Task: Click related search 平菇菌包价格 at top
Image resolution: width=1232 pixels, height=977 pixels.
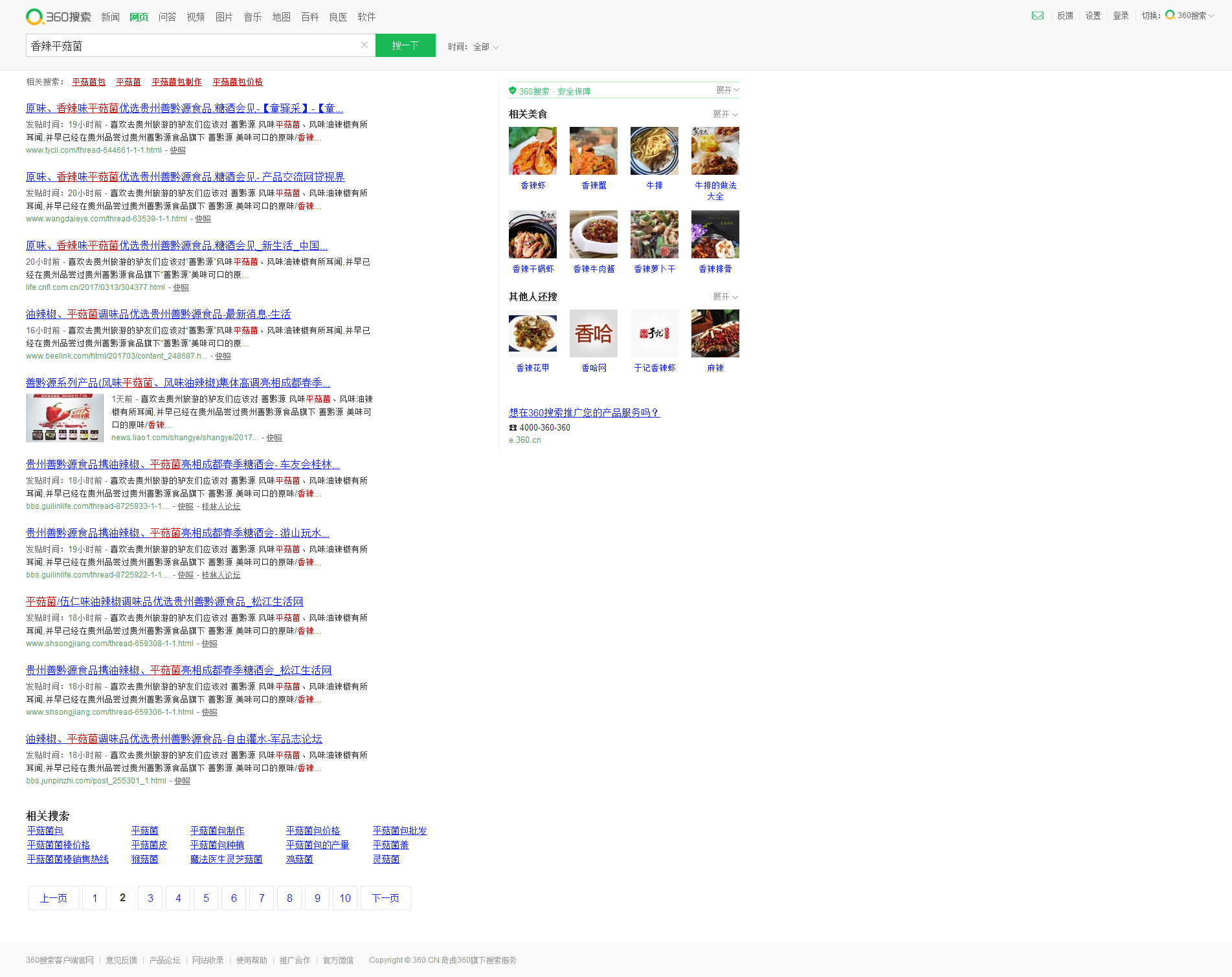Action: click(x=238, y=82)
